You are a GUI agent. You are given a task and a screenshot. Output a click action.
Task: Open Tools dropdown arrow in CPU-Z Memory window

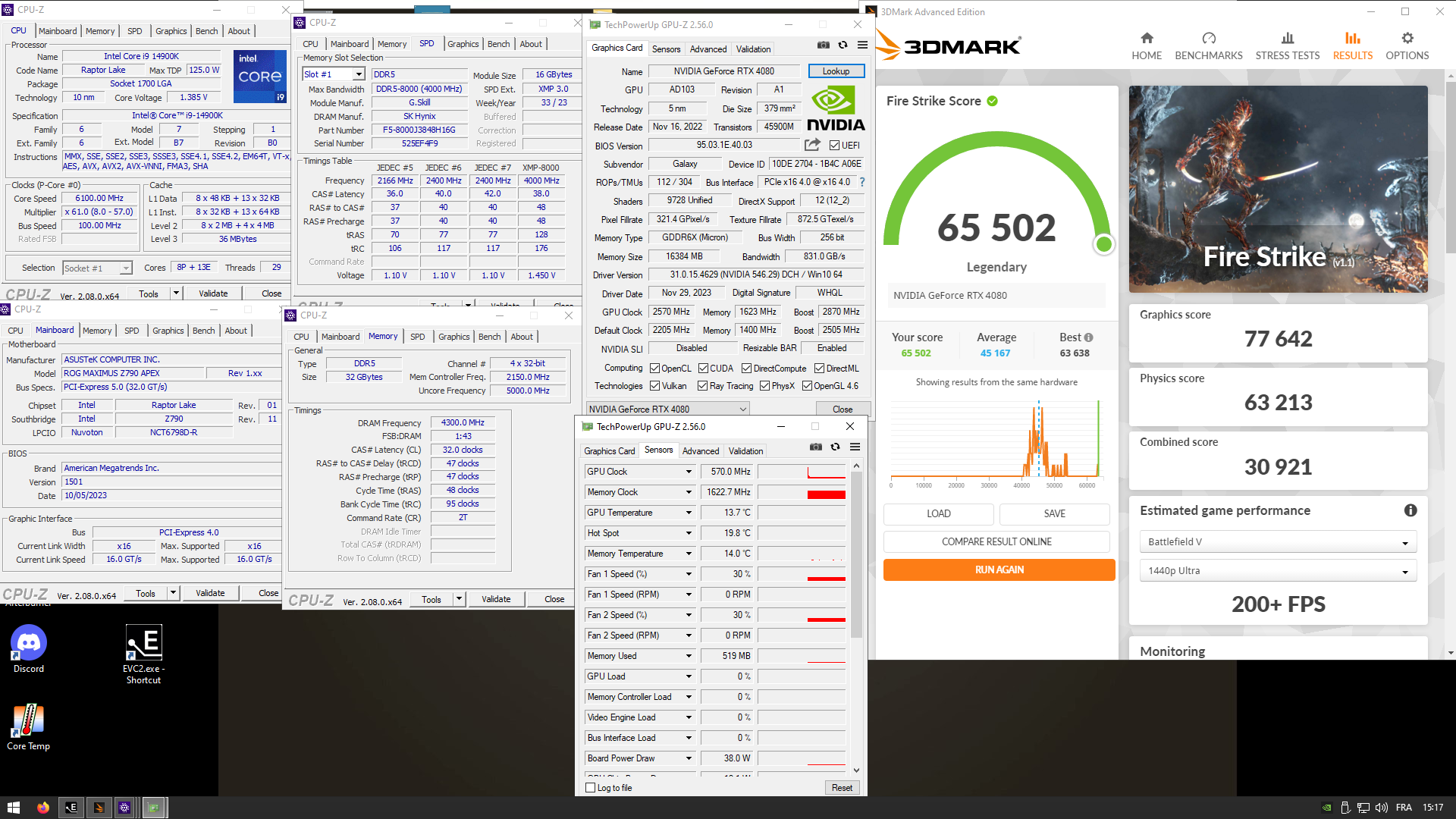459,599
